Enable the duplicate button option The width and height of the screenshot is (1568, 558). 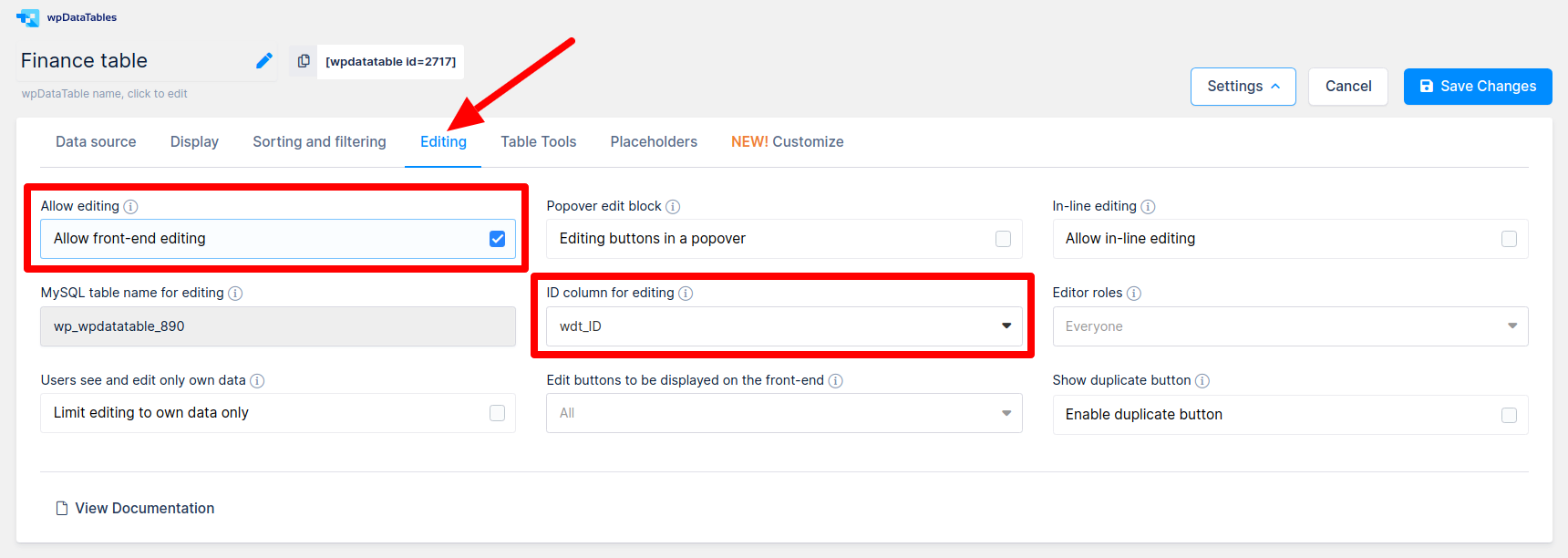1510,414
